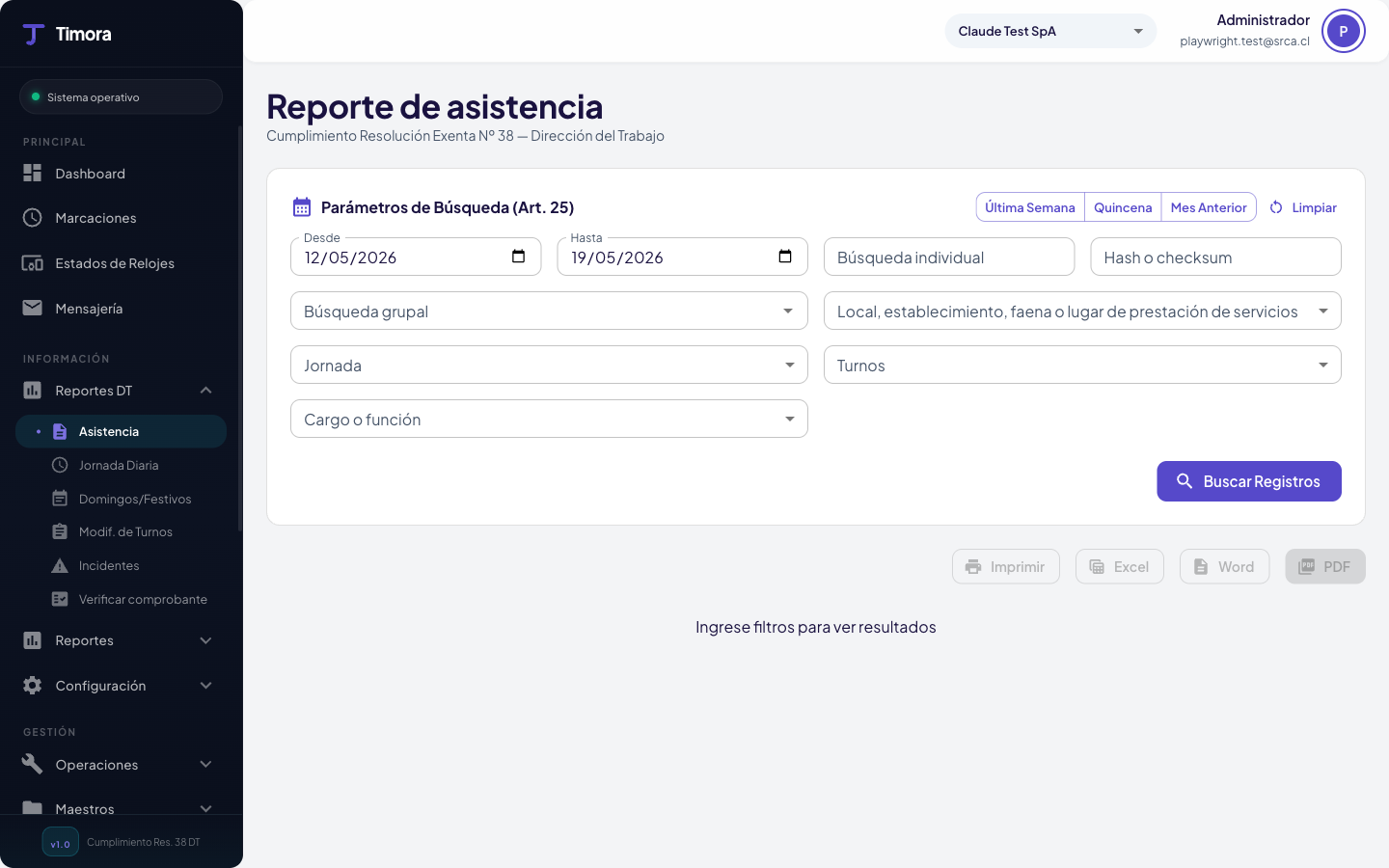Viewport: 1389px width, 868px height.
Task: Click the v1.0 version badge
Action: click(x=60, y=842)
